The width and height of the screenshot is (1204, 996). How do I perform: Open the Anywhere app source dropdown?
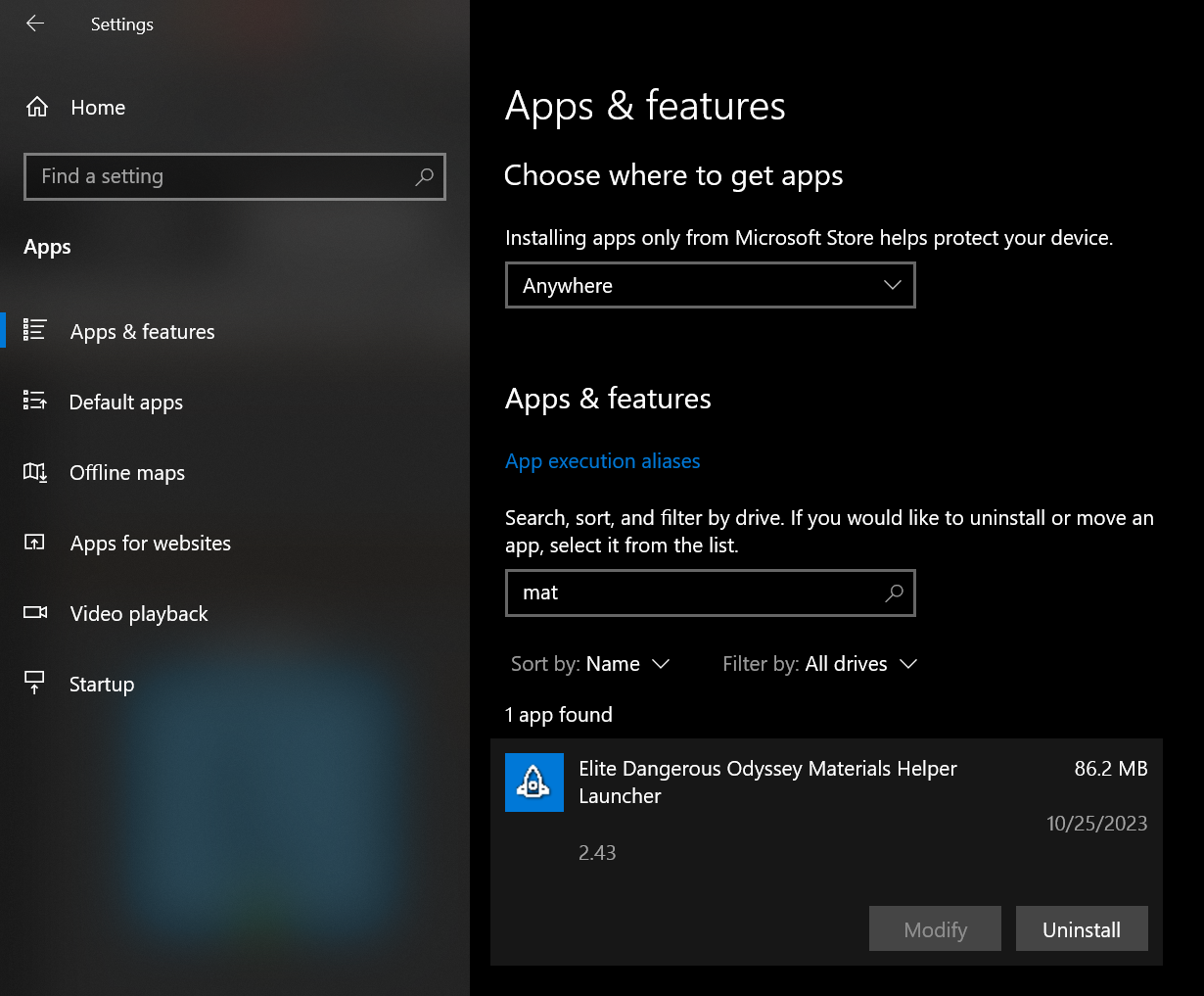(x=711, y=285)
